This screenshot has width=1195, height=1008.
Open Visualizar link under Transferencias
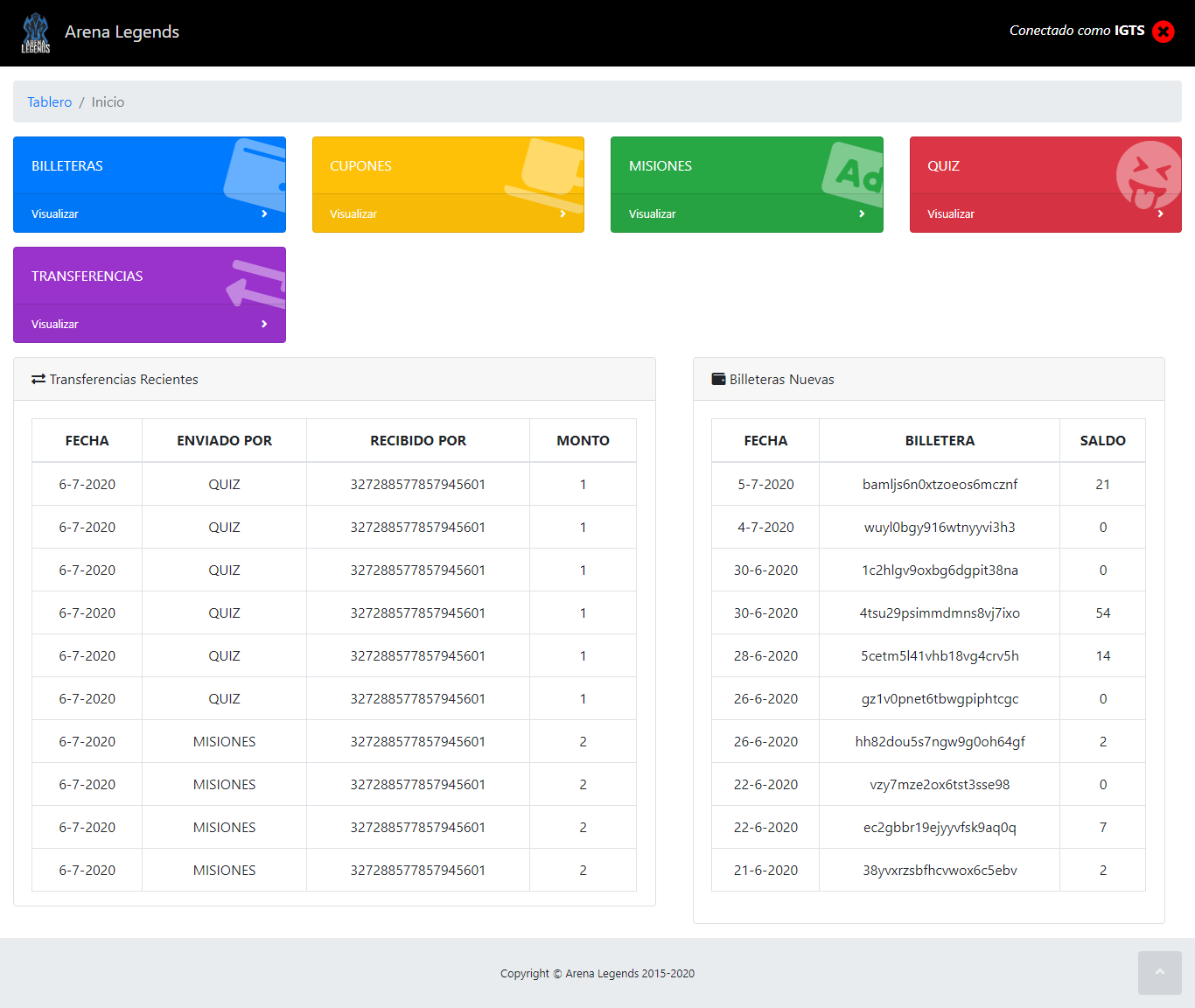coord(55,324)
